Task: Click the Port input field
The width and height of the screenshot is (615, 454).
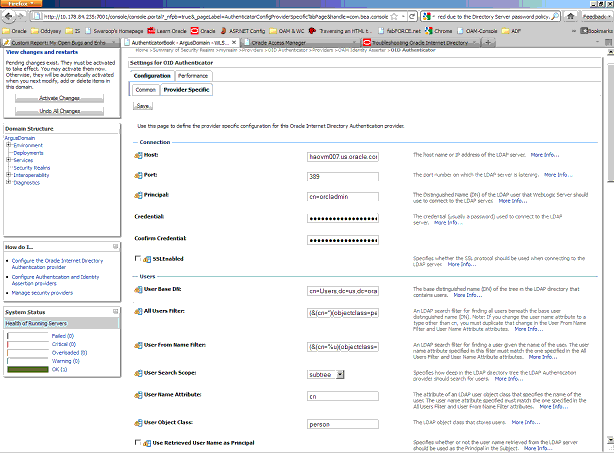Action: click(343, 176)
